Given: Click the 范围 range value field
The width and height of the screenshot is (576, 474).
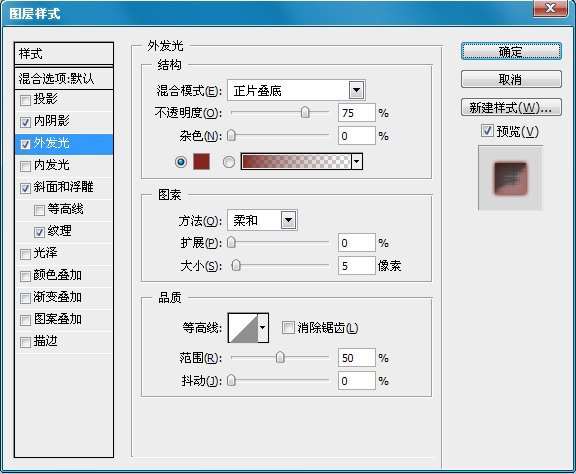Looking at the screenshot, I should (357, 358).
